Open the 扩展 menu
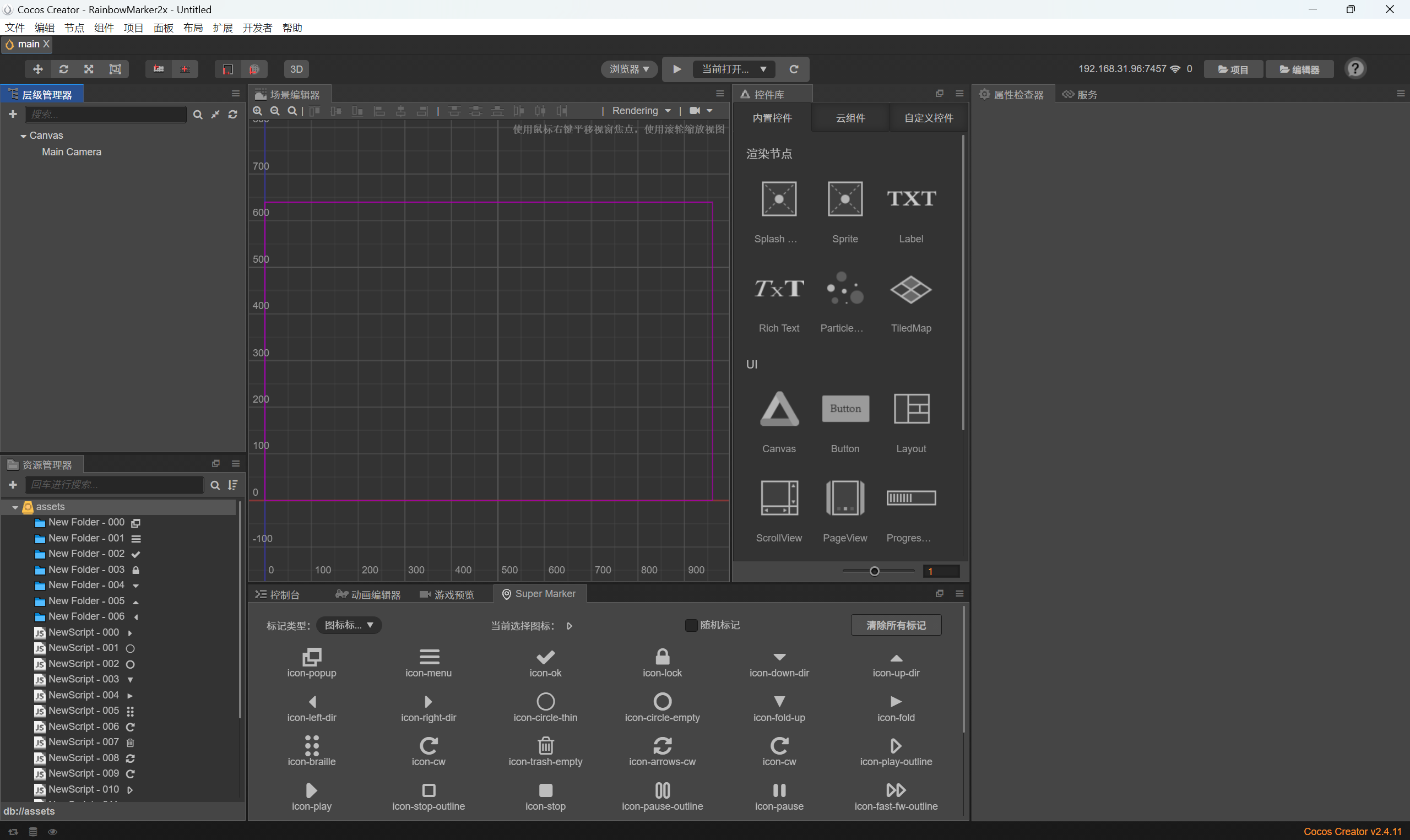This screenshot has width=1410, height=840. tap(223, 28)
